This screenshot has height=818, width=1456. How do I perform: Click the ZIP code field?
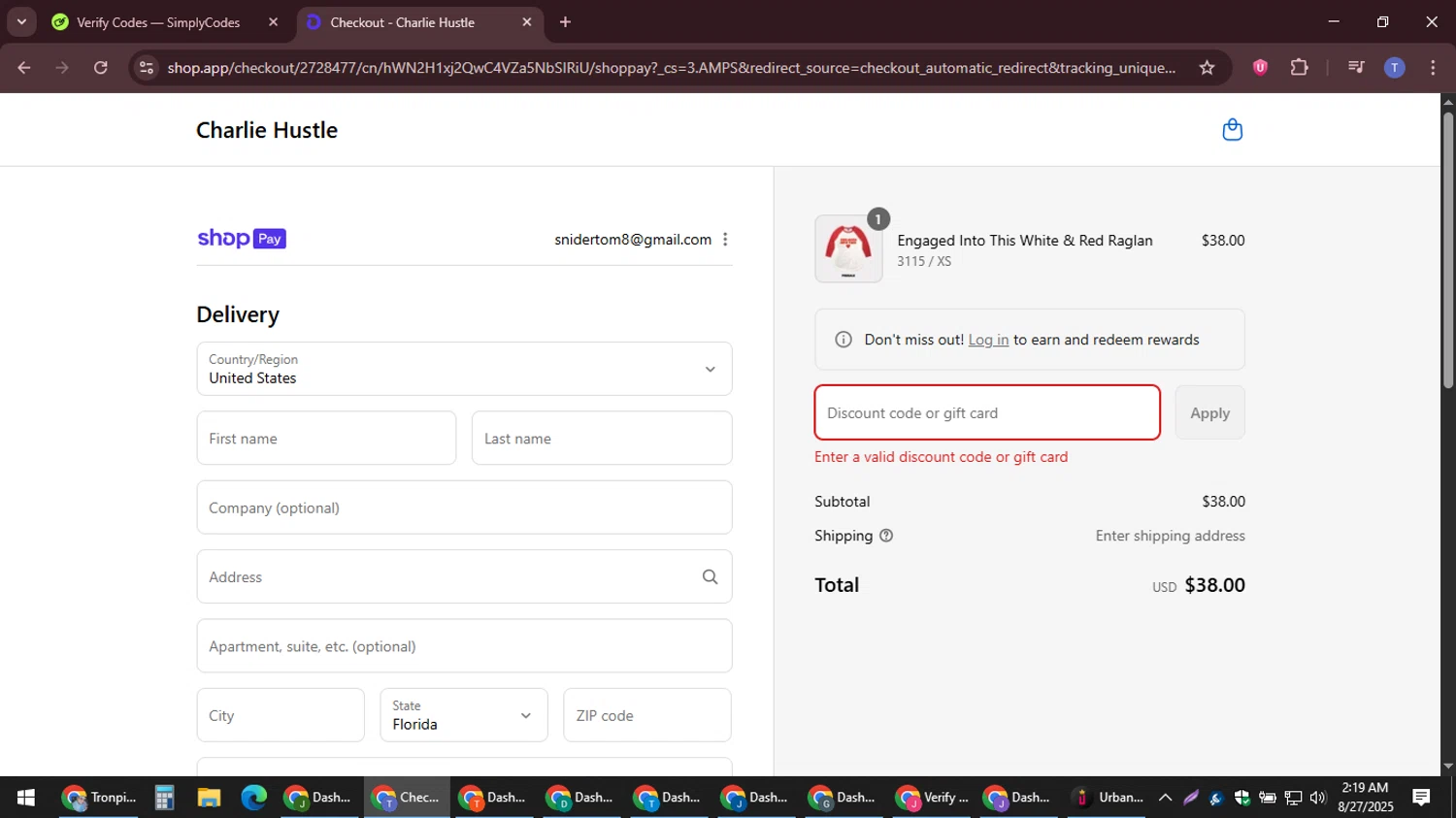(x=647, y=715)
